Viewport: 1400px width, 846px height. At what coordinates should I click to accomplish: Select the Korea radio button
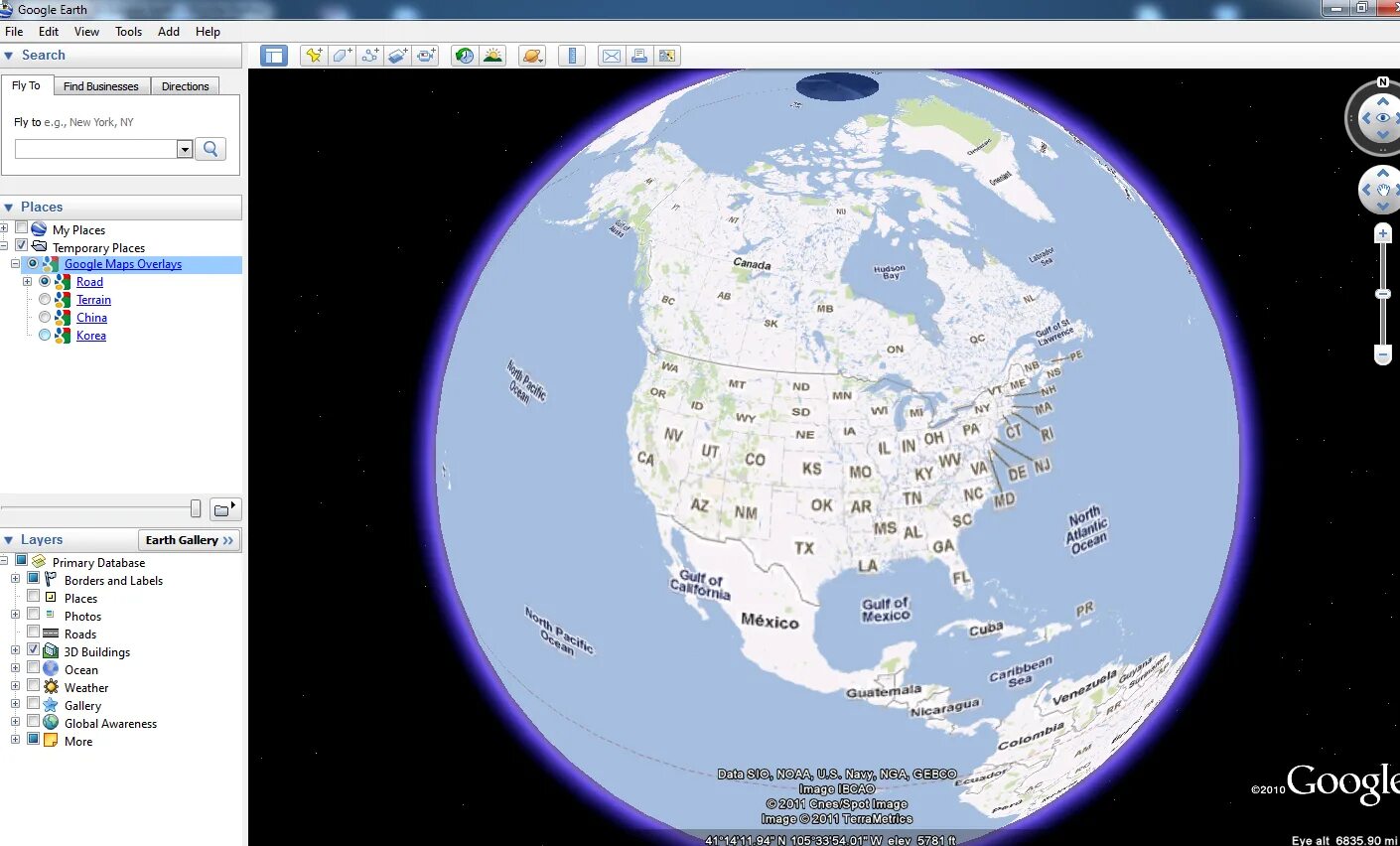(45, 336)
